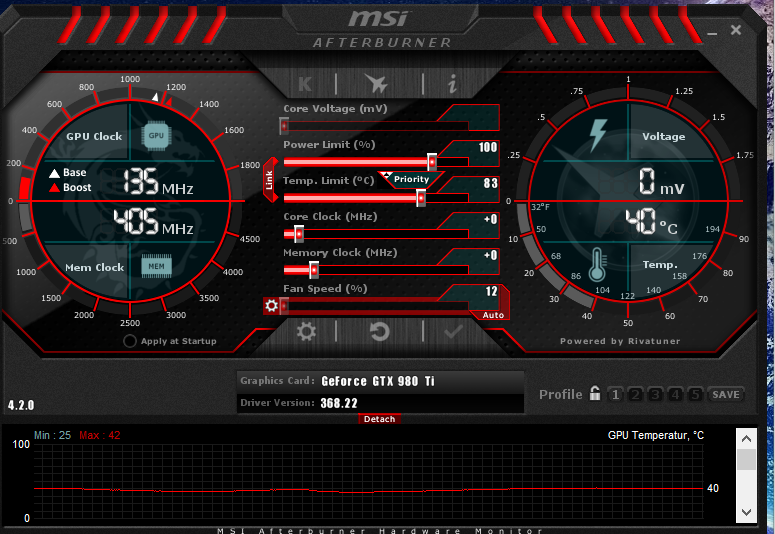The image size is (775, 534).
Task: Click the Power Limit slider handle
Action: pyautogui.click(x=432, y=162)
